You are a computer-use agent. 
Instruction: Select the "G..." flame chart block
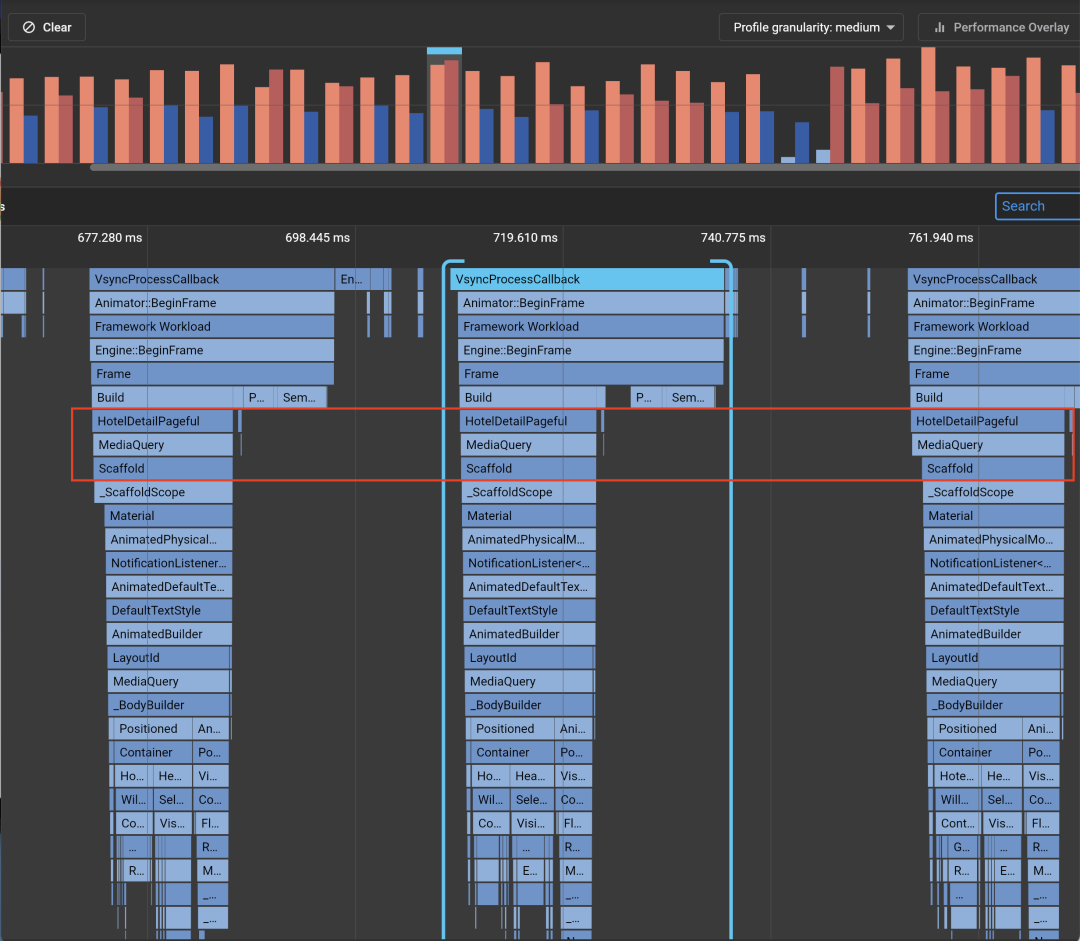tap(960, 847)
